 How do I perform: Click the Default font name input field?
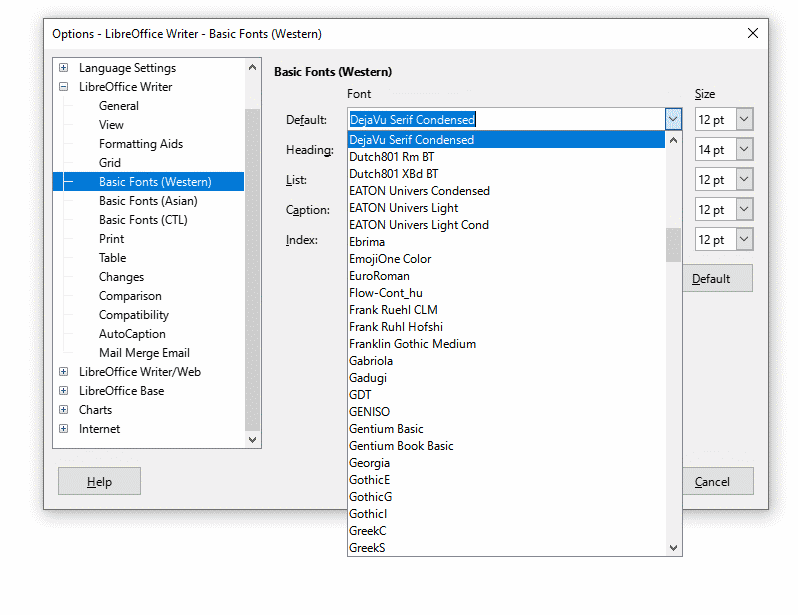[x=506, y=120]
